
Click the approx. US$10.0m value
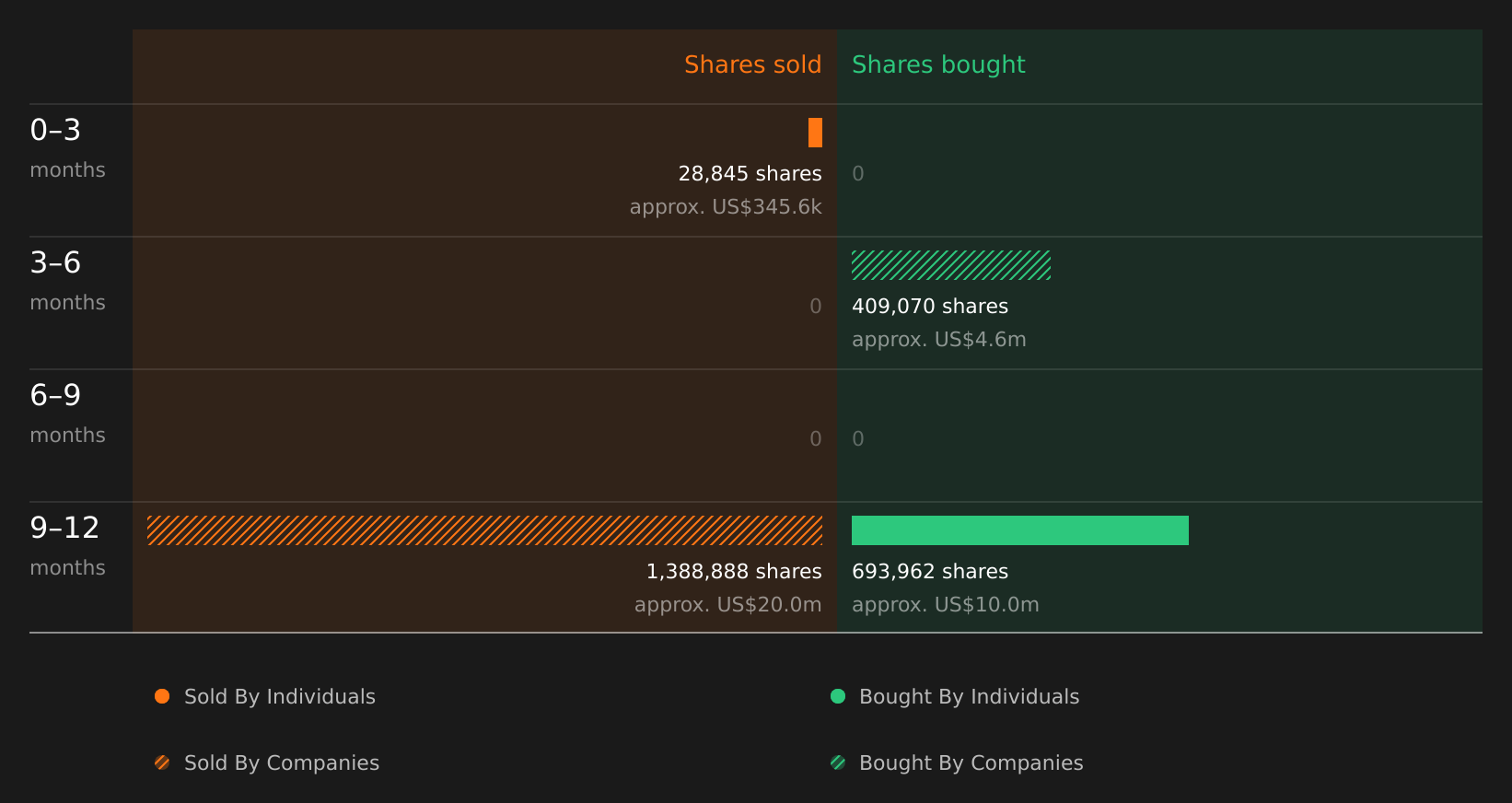pyautogui.click(x=946, y=605)
